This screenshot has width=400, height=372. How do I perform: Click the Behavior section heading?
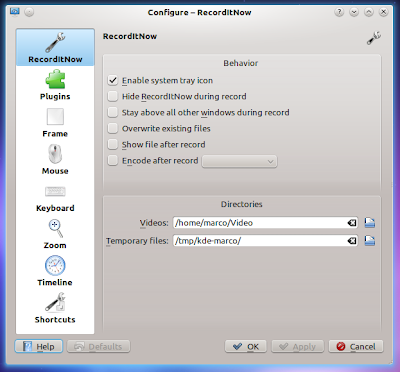point(241,63)
